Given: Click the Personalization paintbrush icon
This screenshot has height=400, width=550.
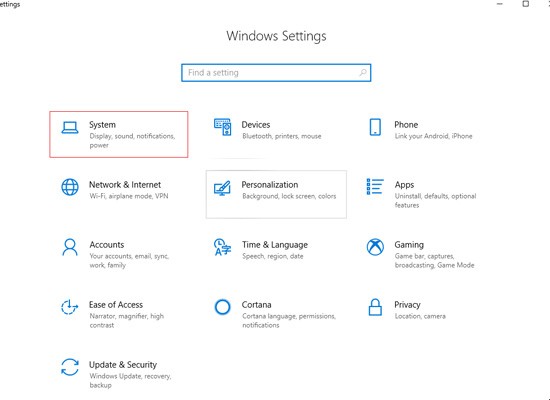Looking at the screenshot, I should pos(222,188).
